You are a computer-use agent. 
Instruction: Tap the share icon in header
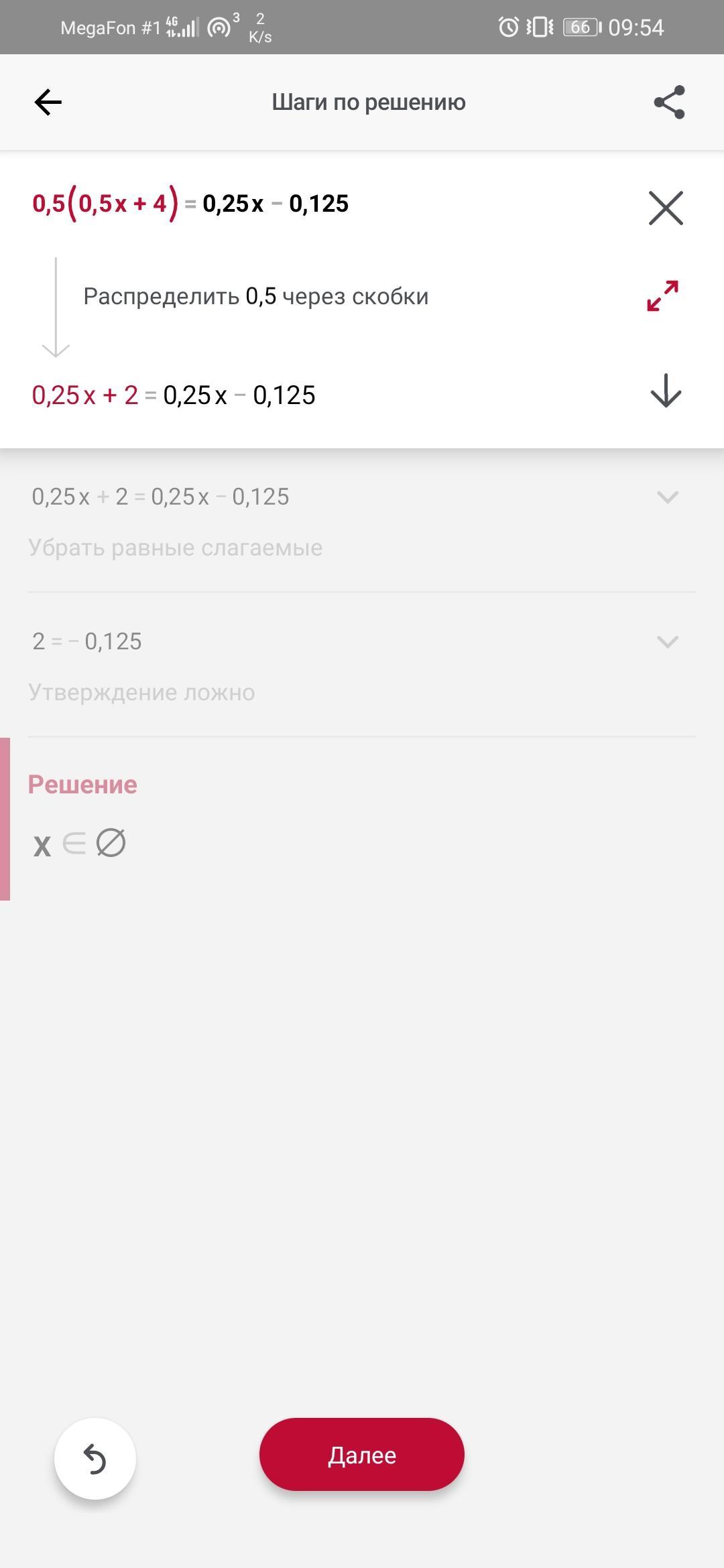(669, 102)
